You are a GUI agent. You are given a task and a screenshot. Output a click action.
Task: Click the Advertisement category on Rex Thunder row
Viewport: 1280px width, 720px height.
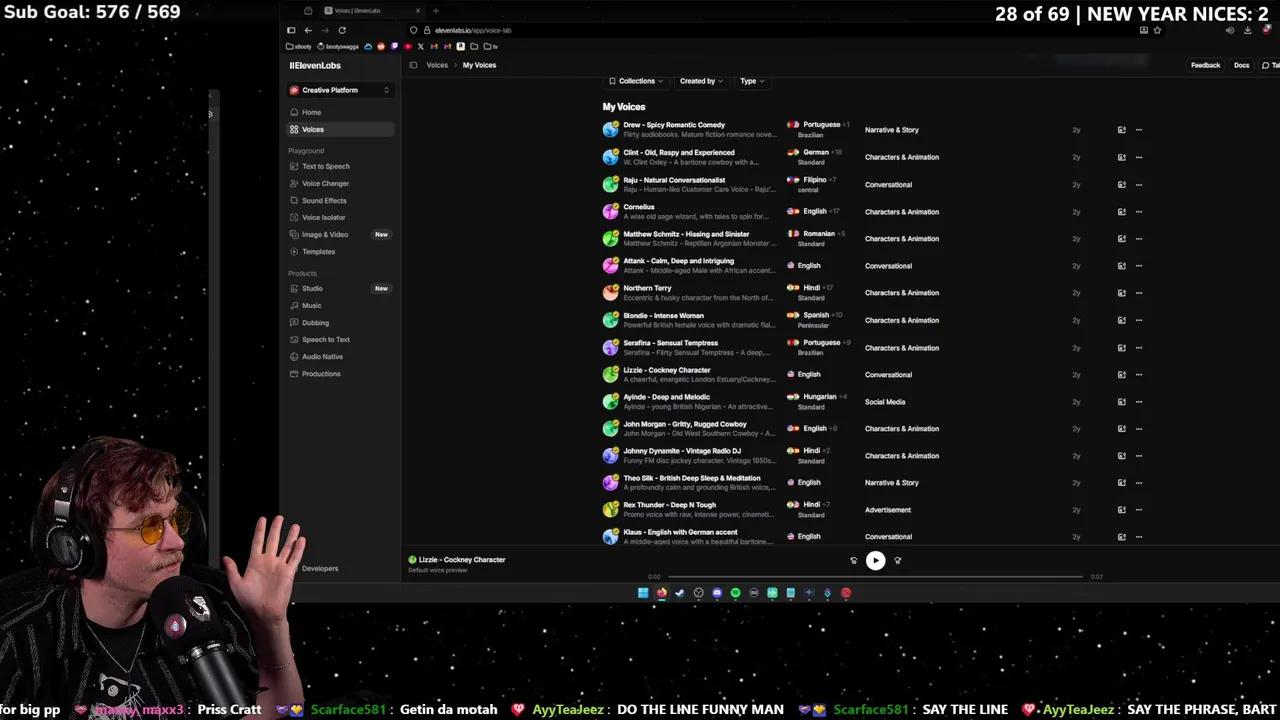[x=888, y=510]
